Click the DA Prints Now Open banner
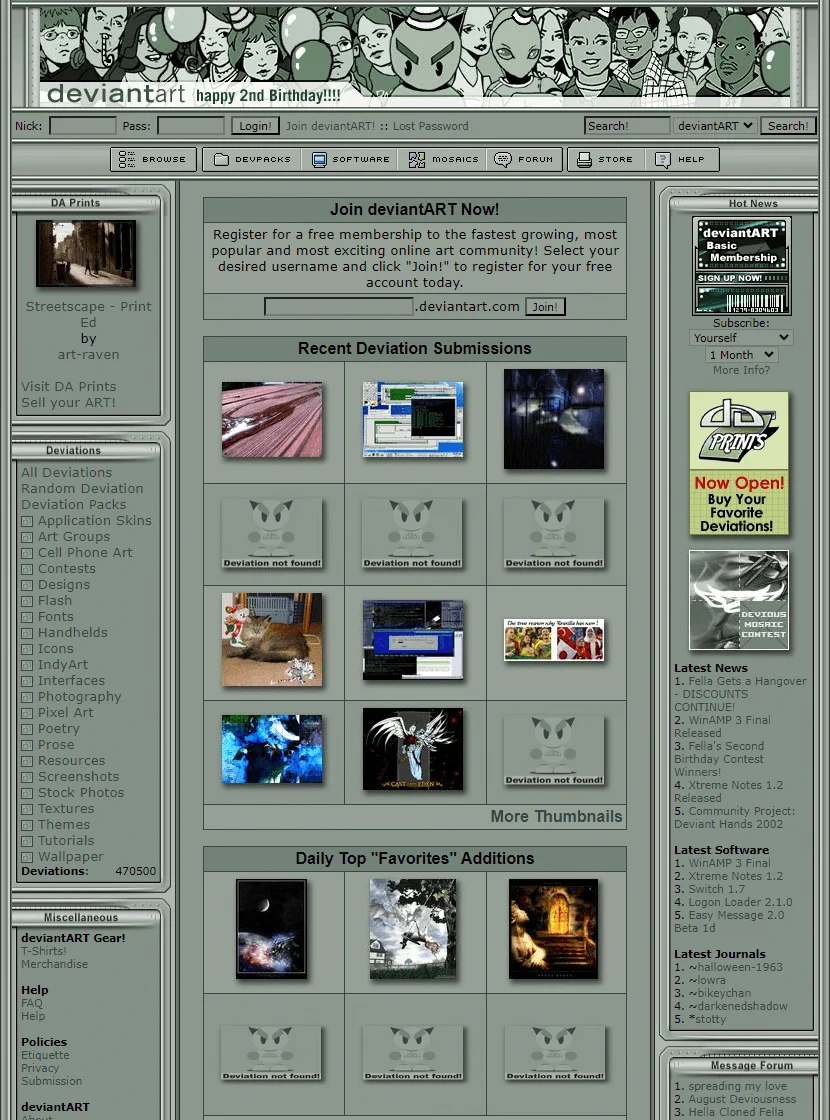830x1120 pixels. (x=739, y=463)
